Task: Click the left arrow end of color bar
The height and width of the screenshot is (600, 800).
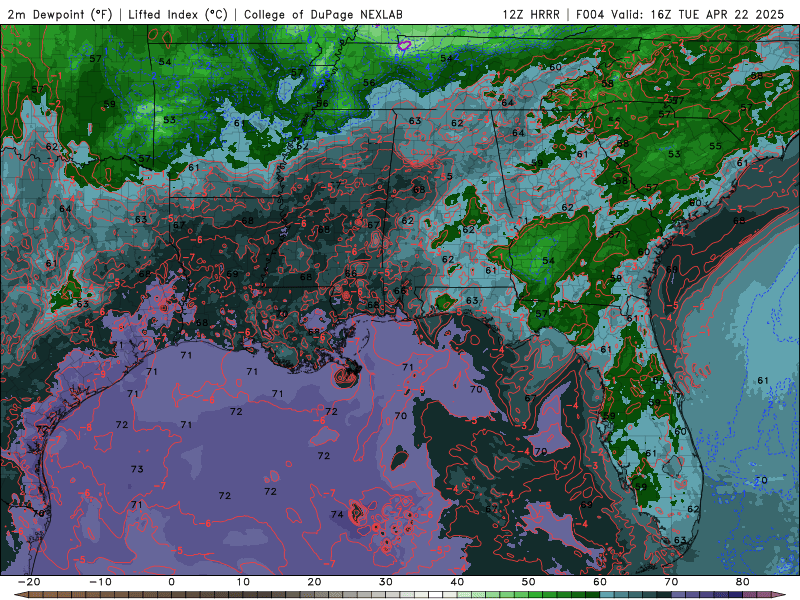Action: (19, 595)
